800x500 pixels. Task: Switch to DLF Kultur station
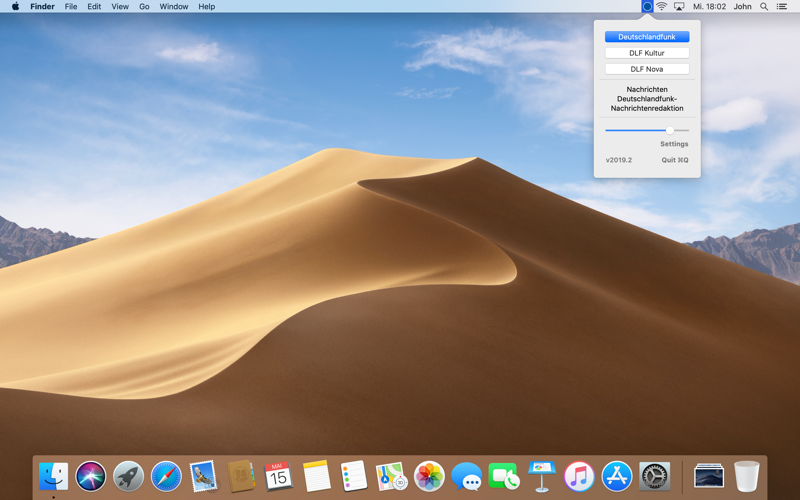click(647, 53)
